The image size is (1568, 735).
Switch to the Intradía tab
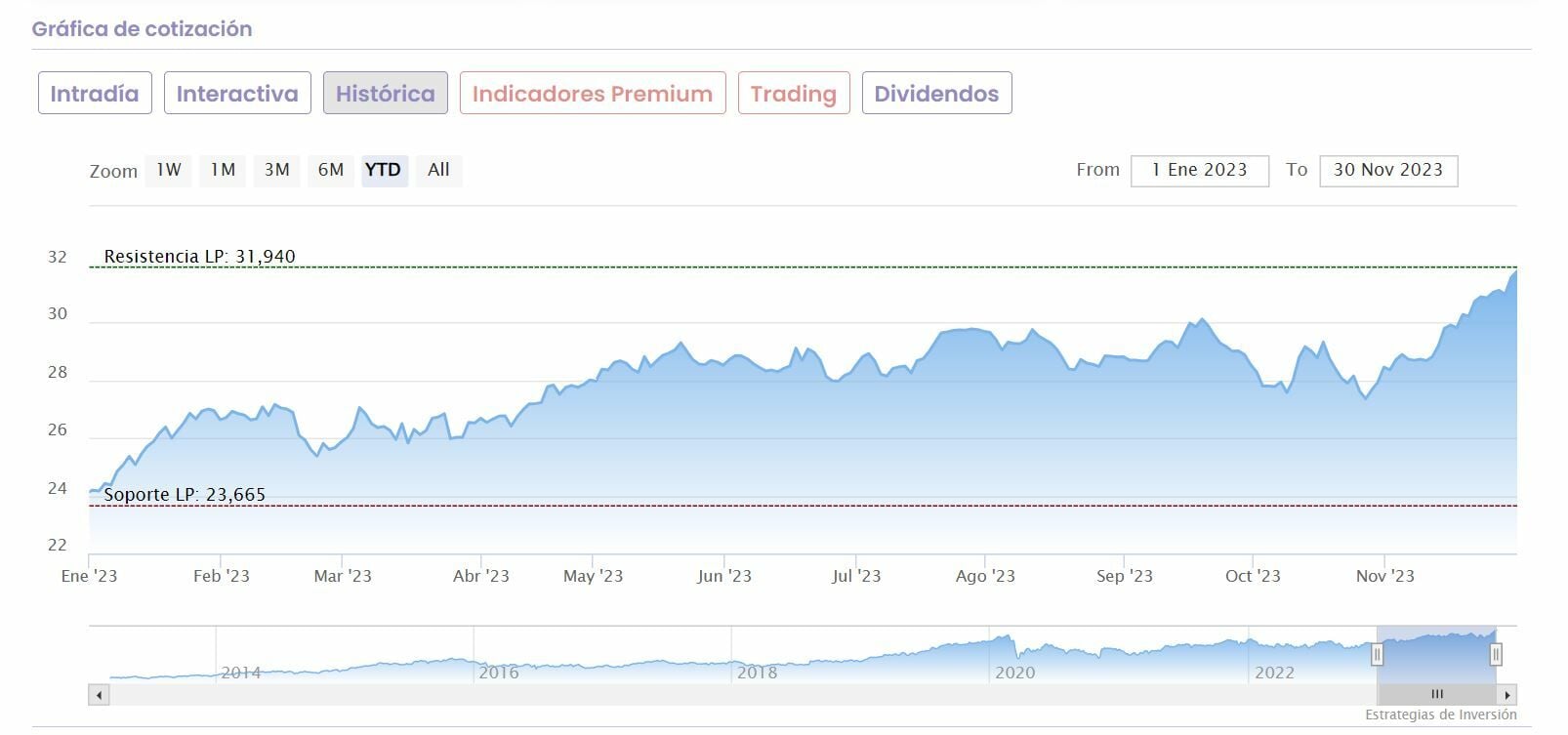point(95,94)
